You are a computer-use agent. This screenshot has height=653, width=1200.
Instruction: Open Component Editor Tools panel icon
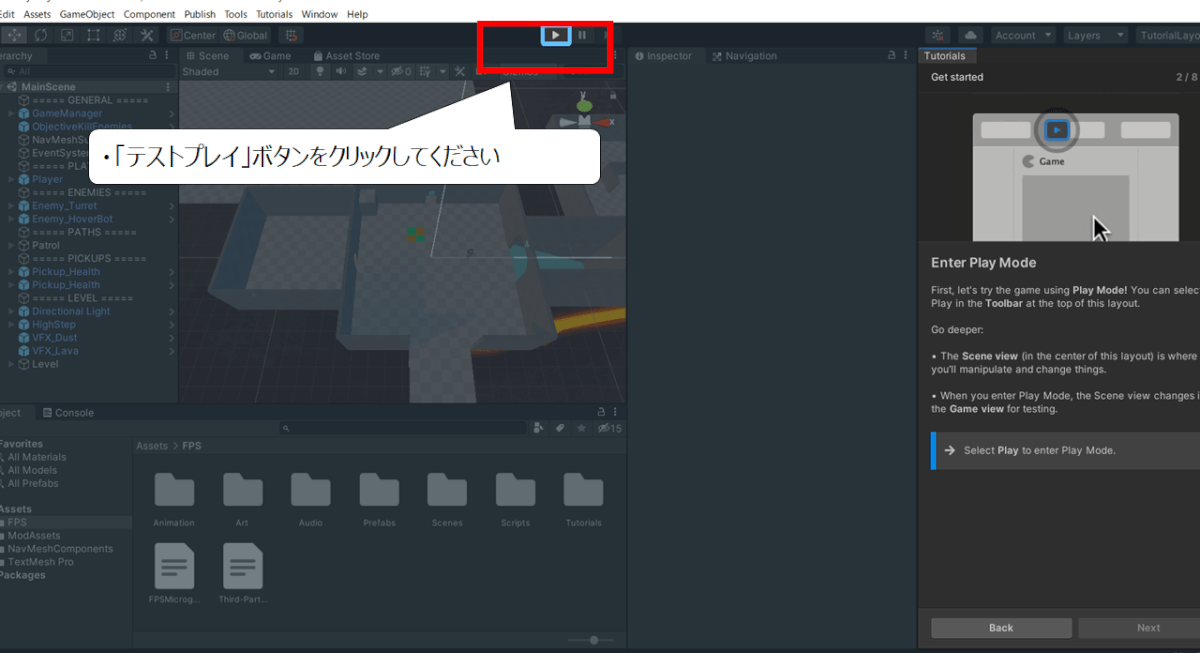coord(460,72)
